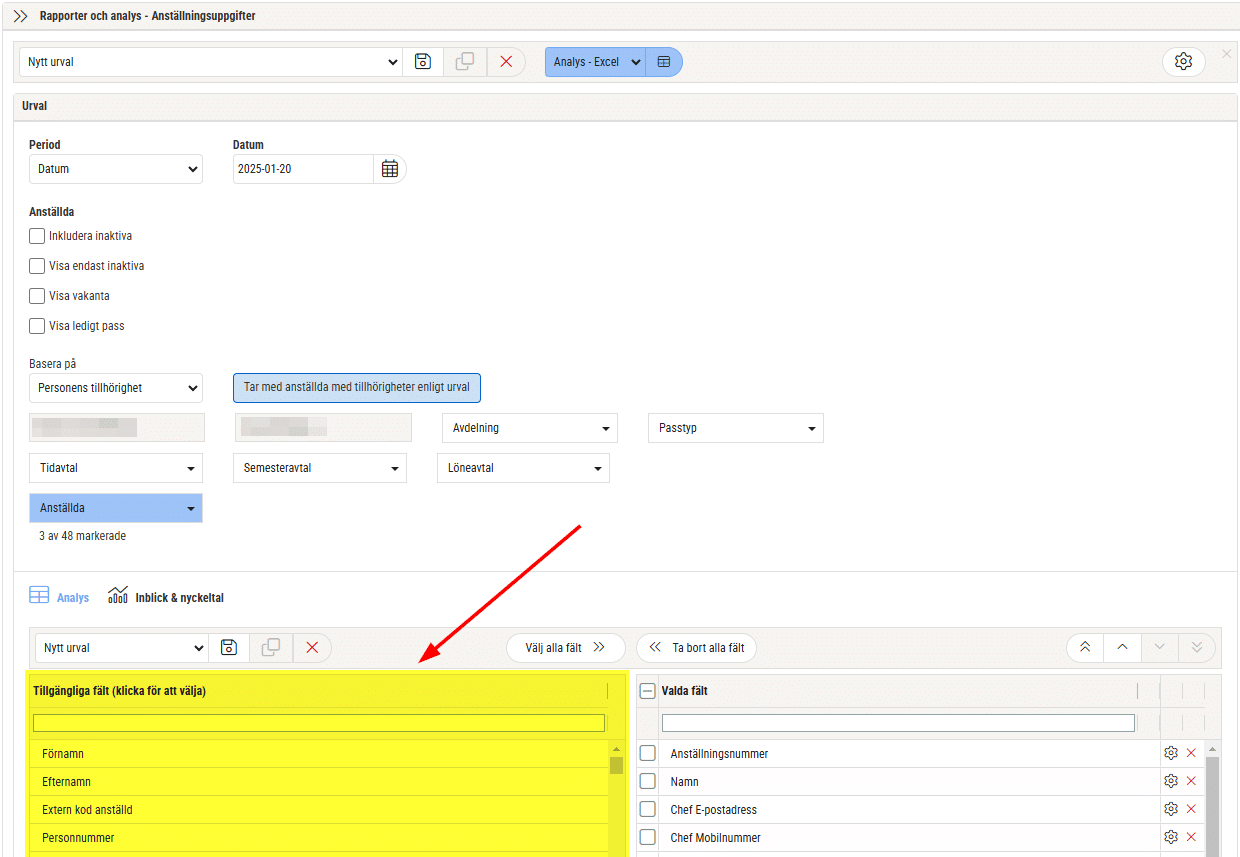Viewport: 1240px width, 857px height.
Task: Check the Visa vakanta option
Action: 38,296
